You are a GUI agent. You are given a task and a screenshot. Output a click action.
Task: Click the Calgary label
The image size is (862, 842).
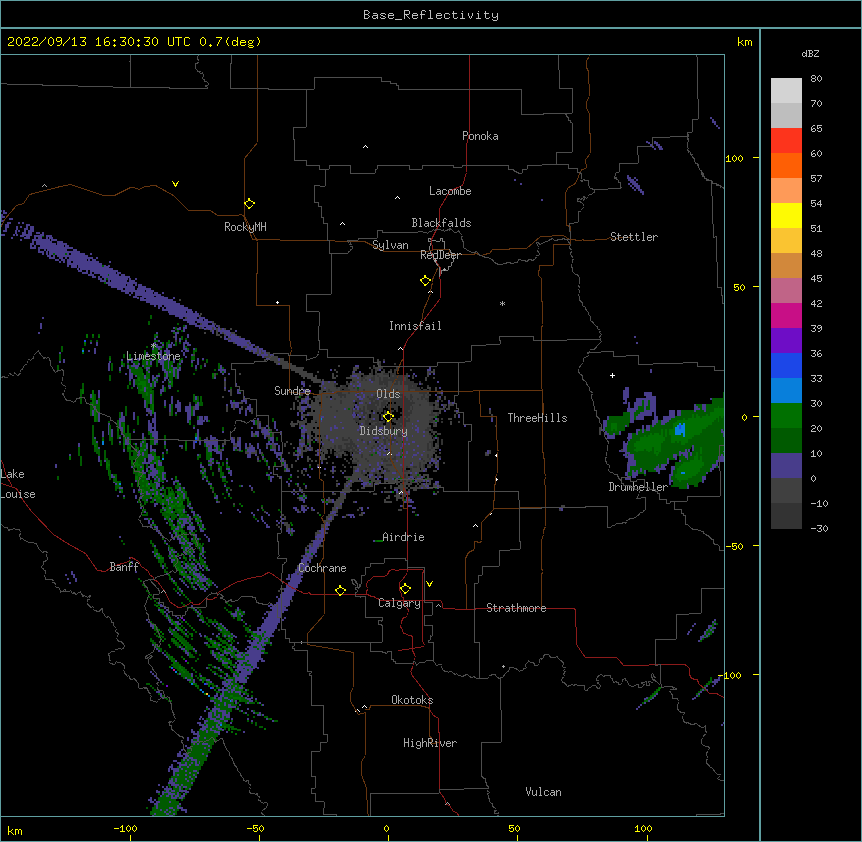(399, 603)
